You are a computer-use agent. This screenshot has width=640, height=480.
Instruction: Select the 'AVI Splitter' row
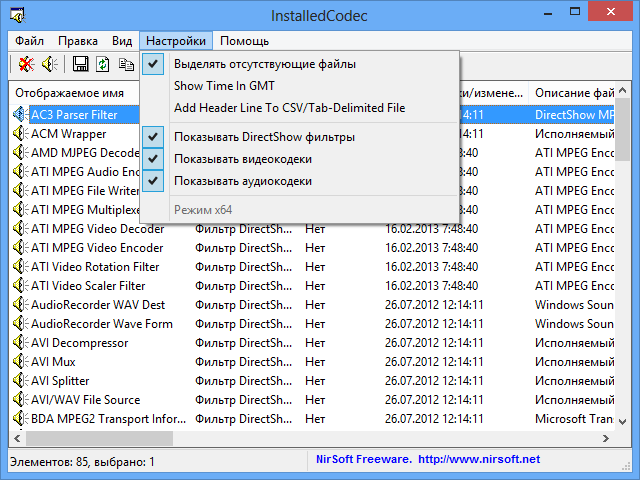[312, 380]
